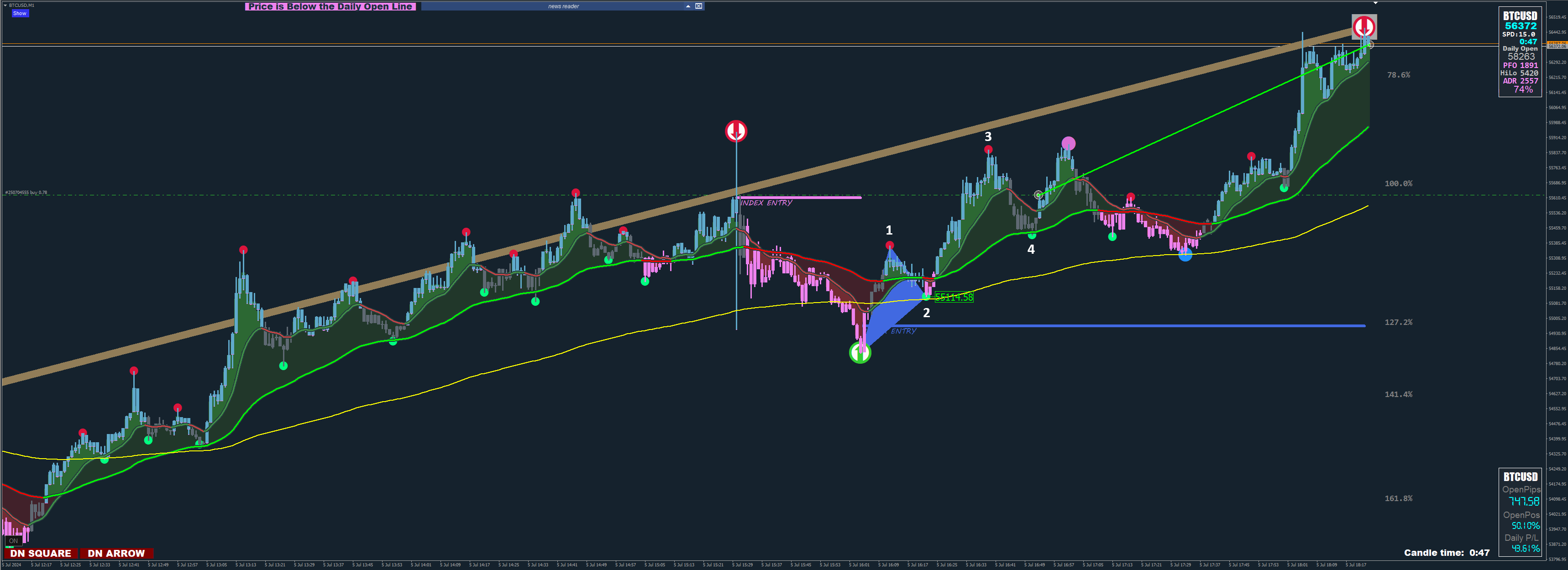Expand the BTCUSD,M1 chart title triangle
1568x570 pixels.
click(5, 5)
